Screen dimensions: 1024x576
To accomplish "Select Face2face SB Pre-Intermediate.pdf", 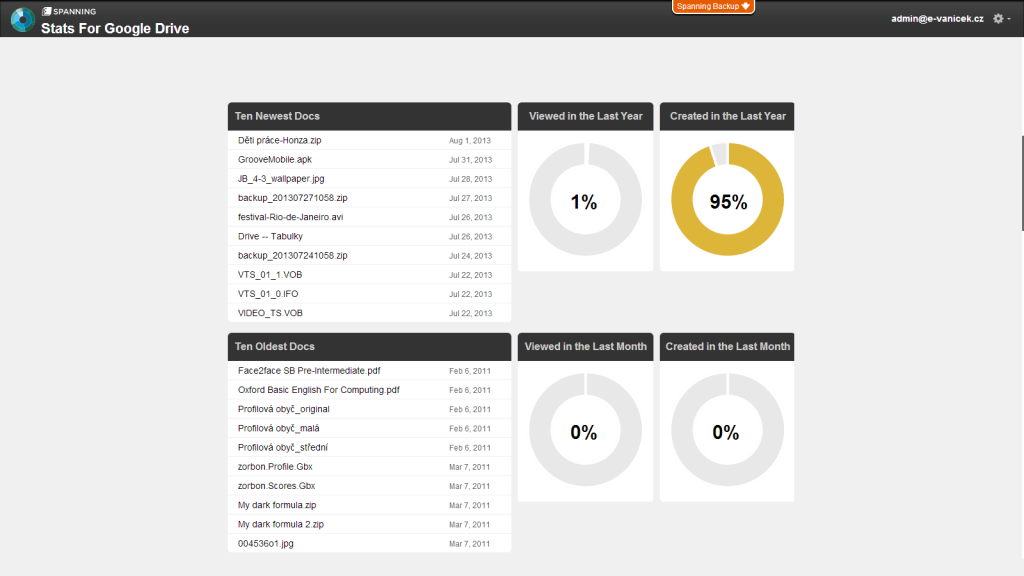I will coord(309,370).
